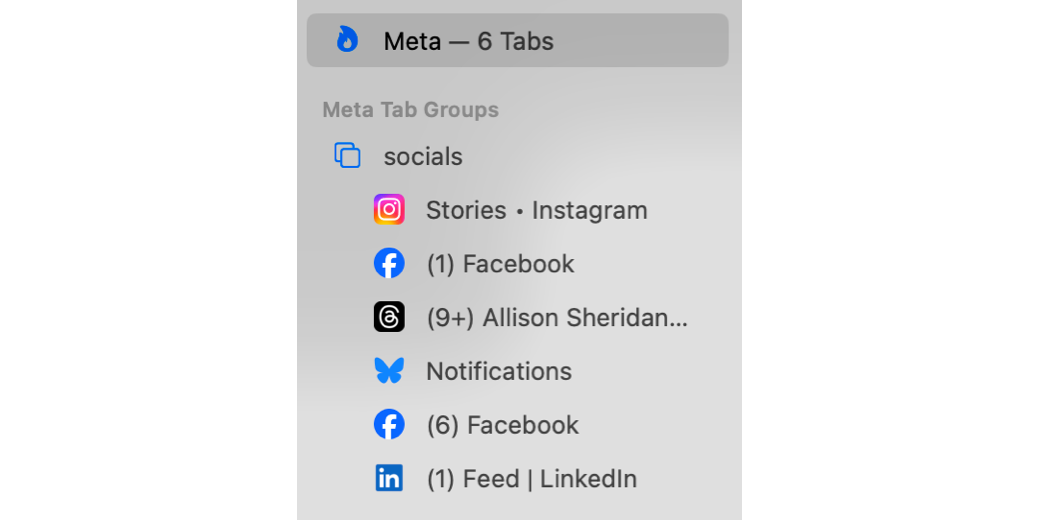The height and width of the screenshot is (520, 1040).
Task: Click the white area right of the sidebar
Action: (x=890, y=260)
